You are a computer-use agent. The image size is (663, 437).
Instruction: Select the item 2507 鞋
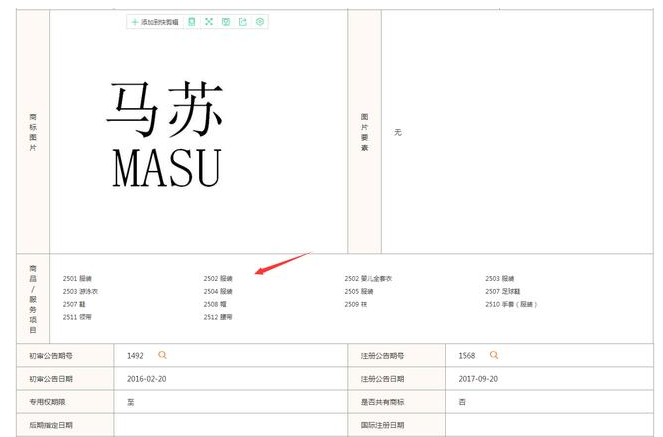point(74,304)
